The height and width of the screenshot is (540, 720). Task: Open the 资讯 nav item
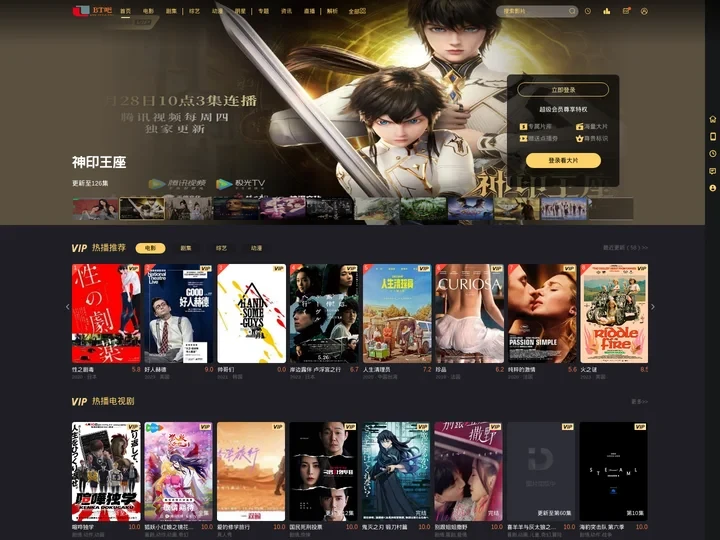coord(287,11)
